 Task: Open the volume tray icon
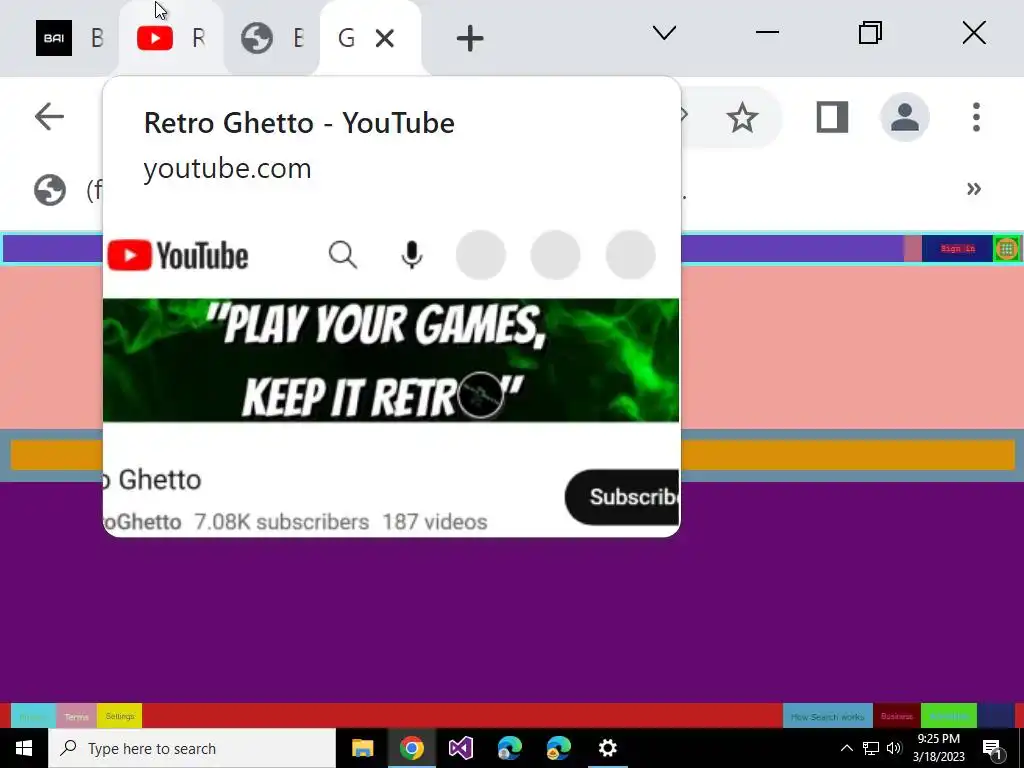point(894,748)
